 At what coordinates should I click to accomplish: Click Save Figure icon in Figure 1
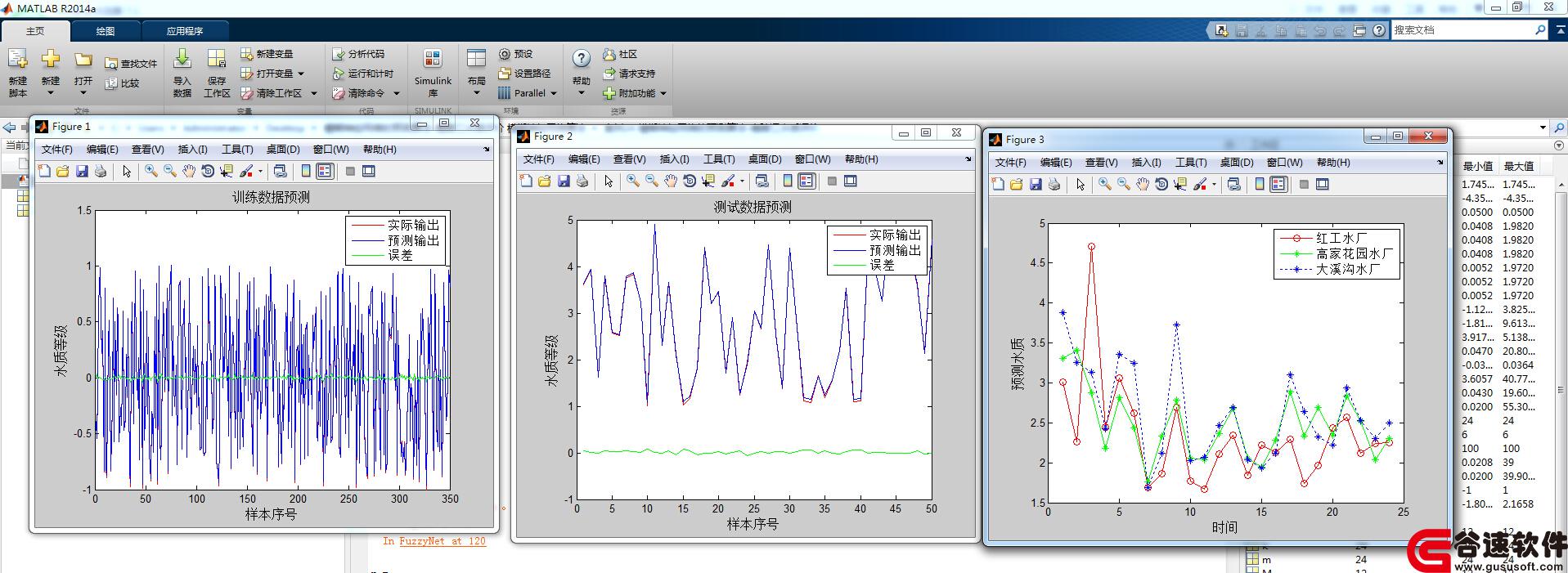82,171
